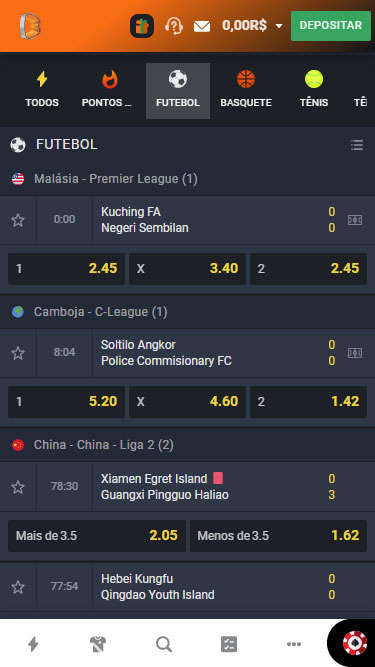
Task: Open the jersey sports icon in bottom bar
Action: click(x=98, y=644)
